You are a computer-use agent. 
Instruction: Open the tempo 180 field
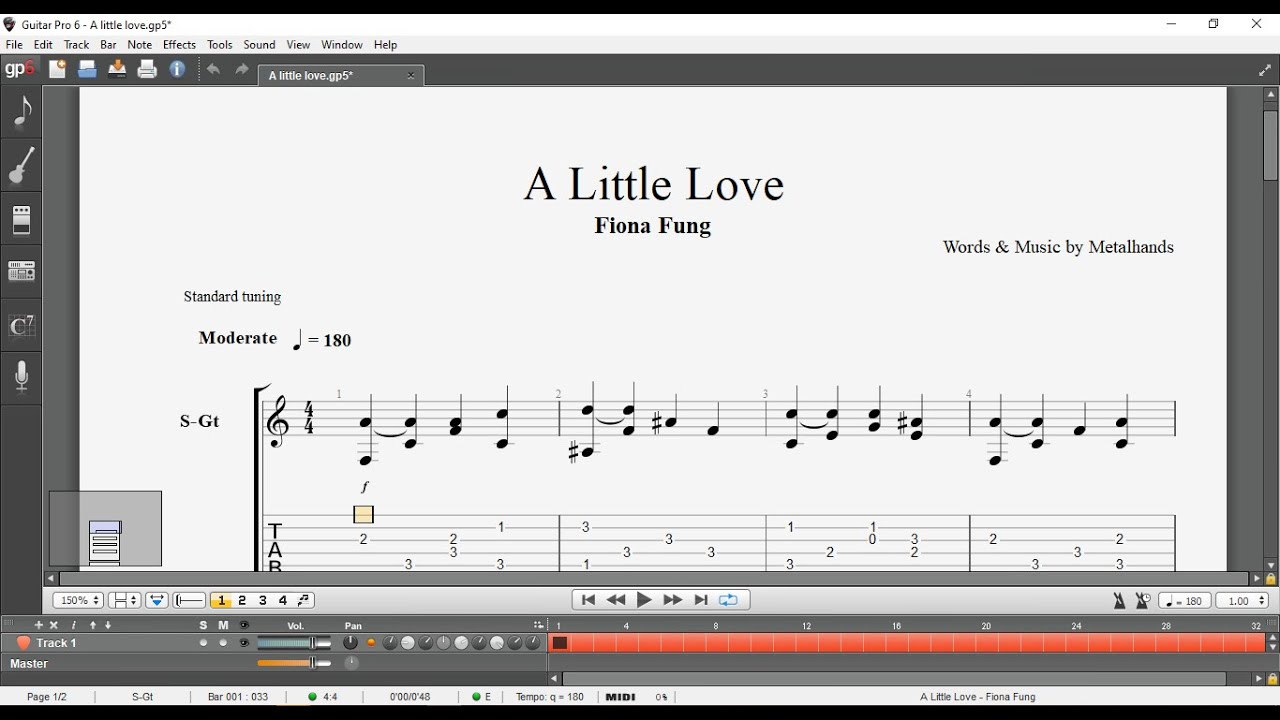(1185, 601)
